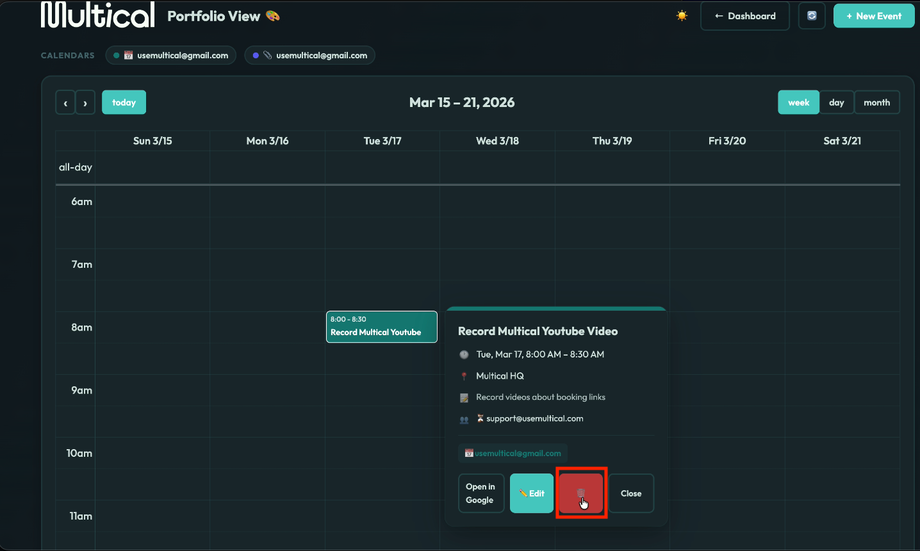Select the Thu 3/19 column header
The height and width of the screenshot is (551, 920).
coord(612,141)
